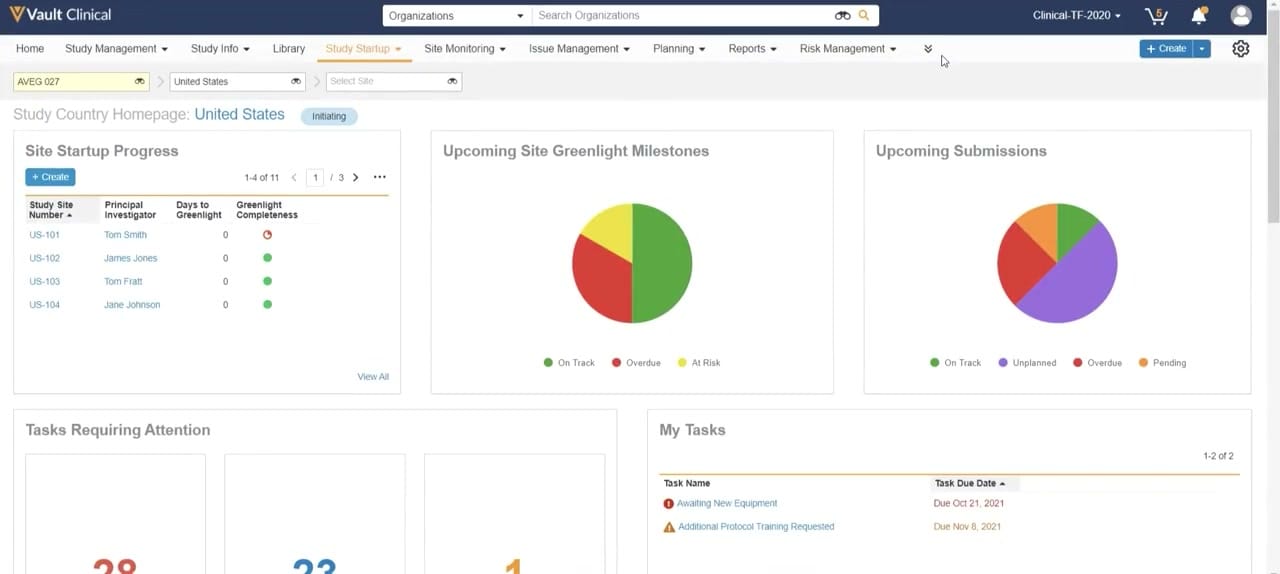Click the page number box in pagination
The height and width of the screenshot is (574, 1280).
(x=315, y=178)
